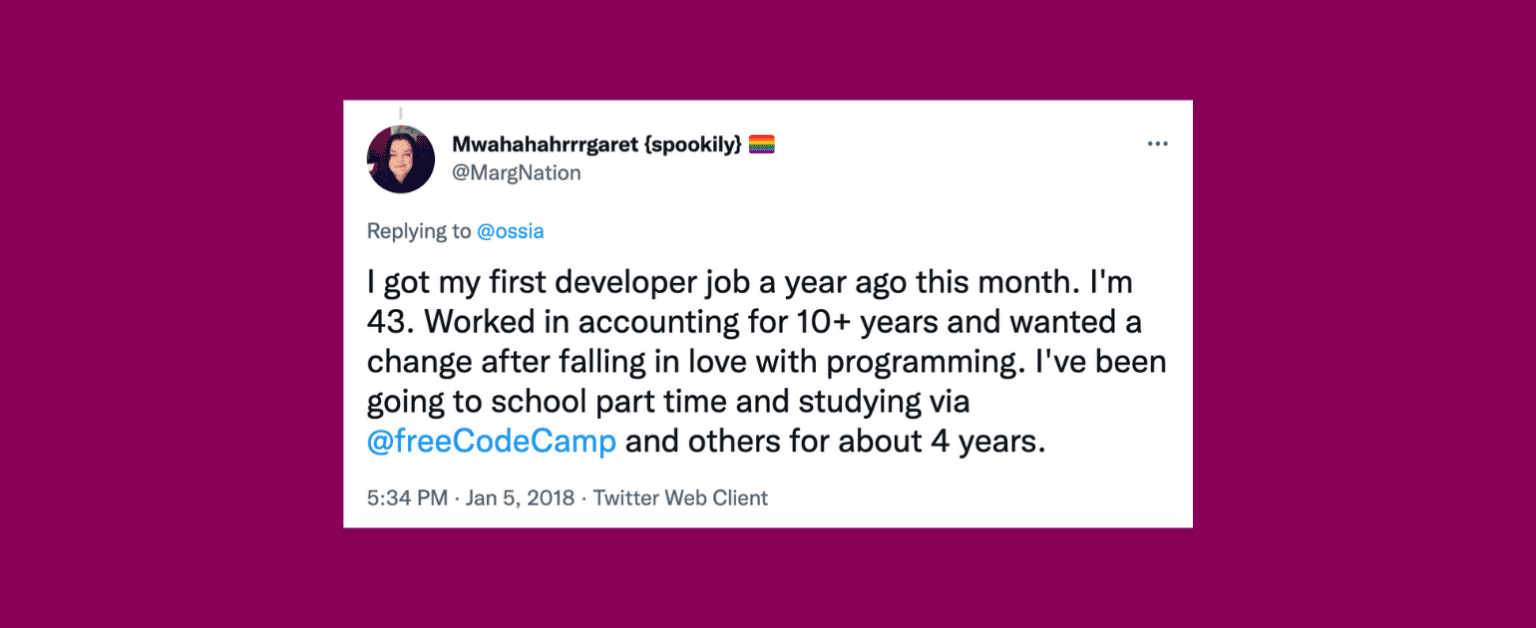Click the magenta background around the tweet
The width and height of the screenshot is (1536, 628).
[150, 314]
